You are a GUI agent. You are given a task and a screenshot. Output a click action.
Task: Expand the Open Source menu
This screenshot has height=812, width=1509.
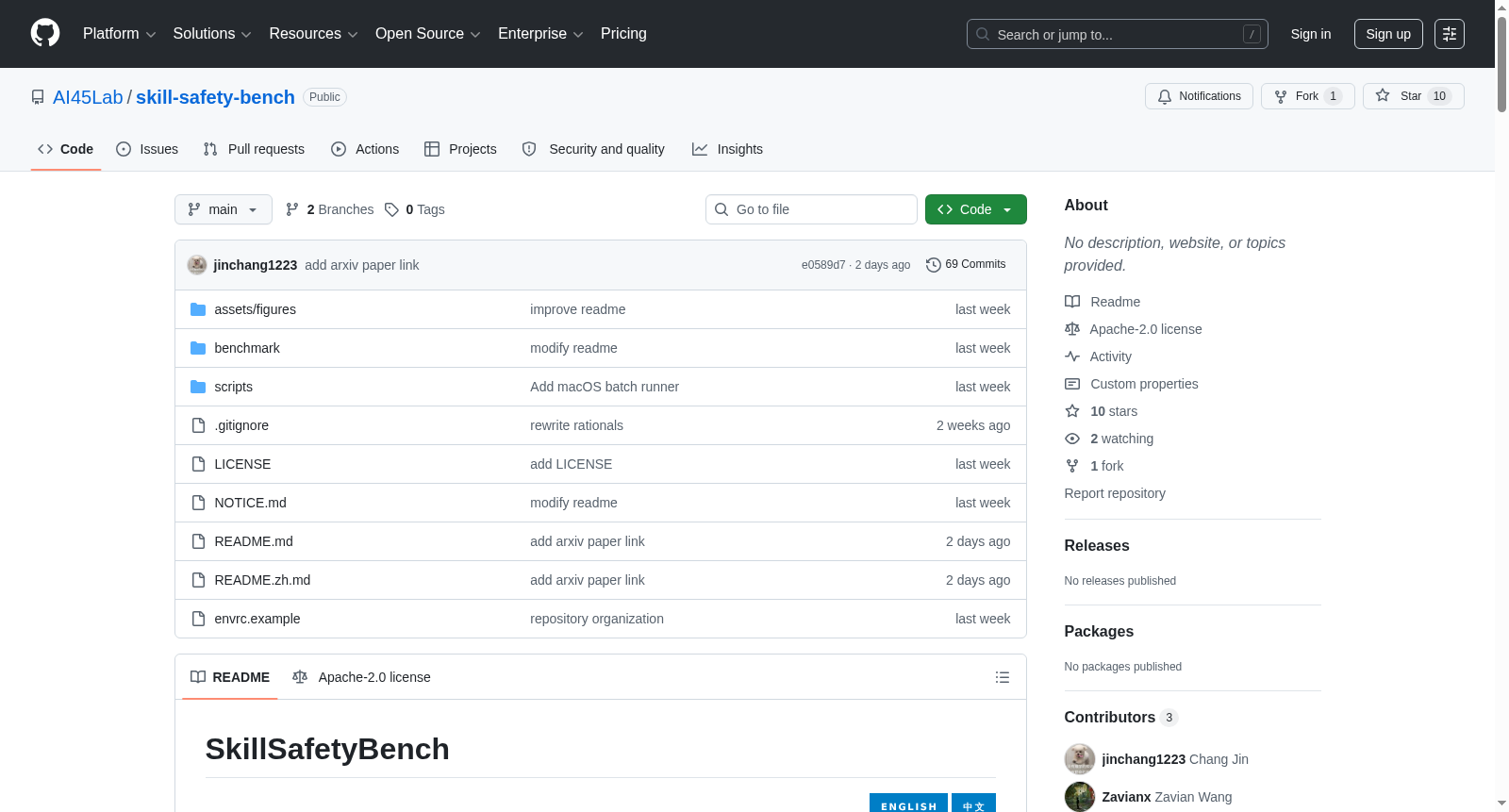428,34
